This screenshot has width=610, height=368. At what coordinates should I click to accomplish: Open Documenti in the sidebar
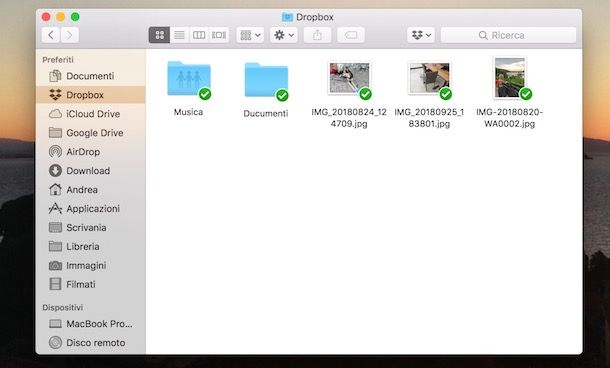[90, 76]
